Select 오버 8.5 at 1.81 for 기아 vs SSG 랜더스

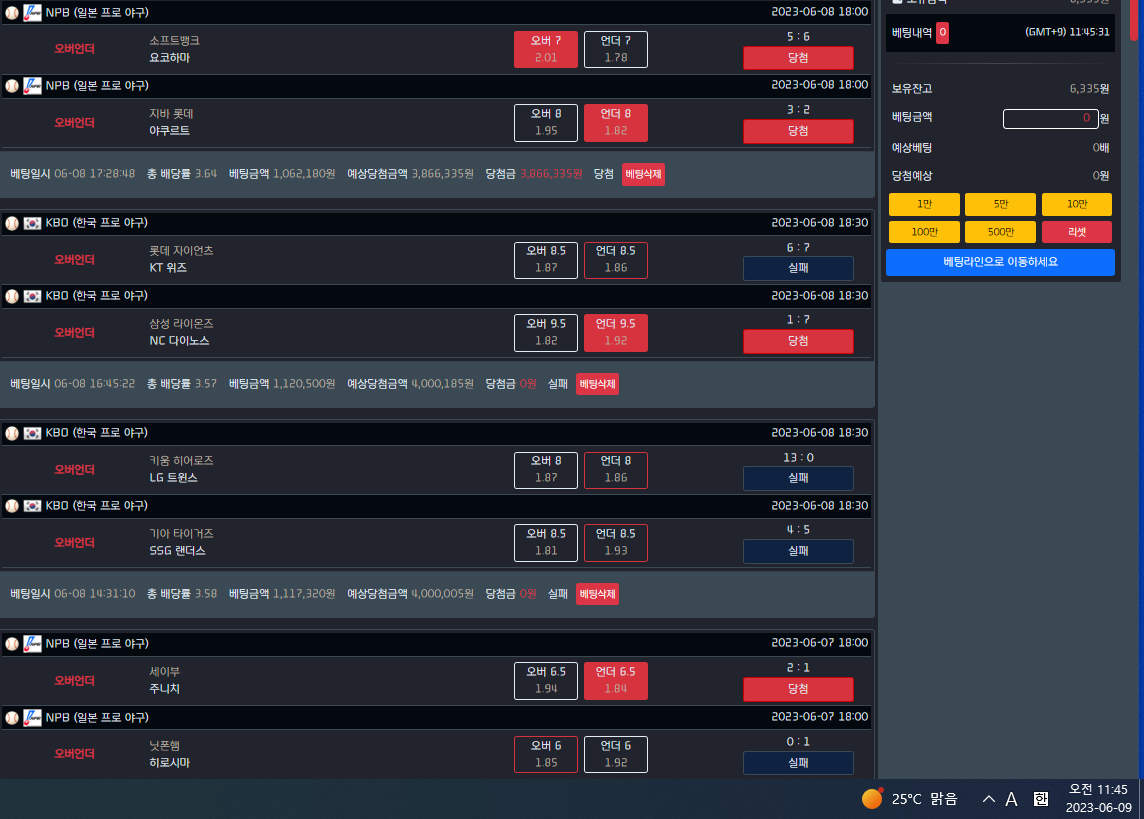point(546,543)
